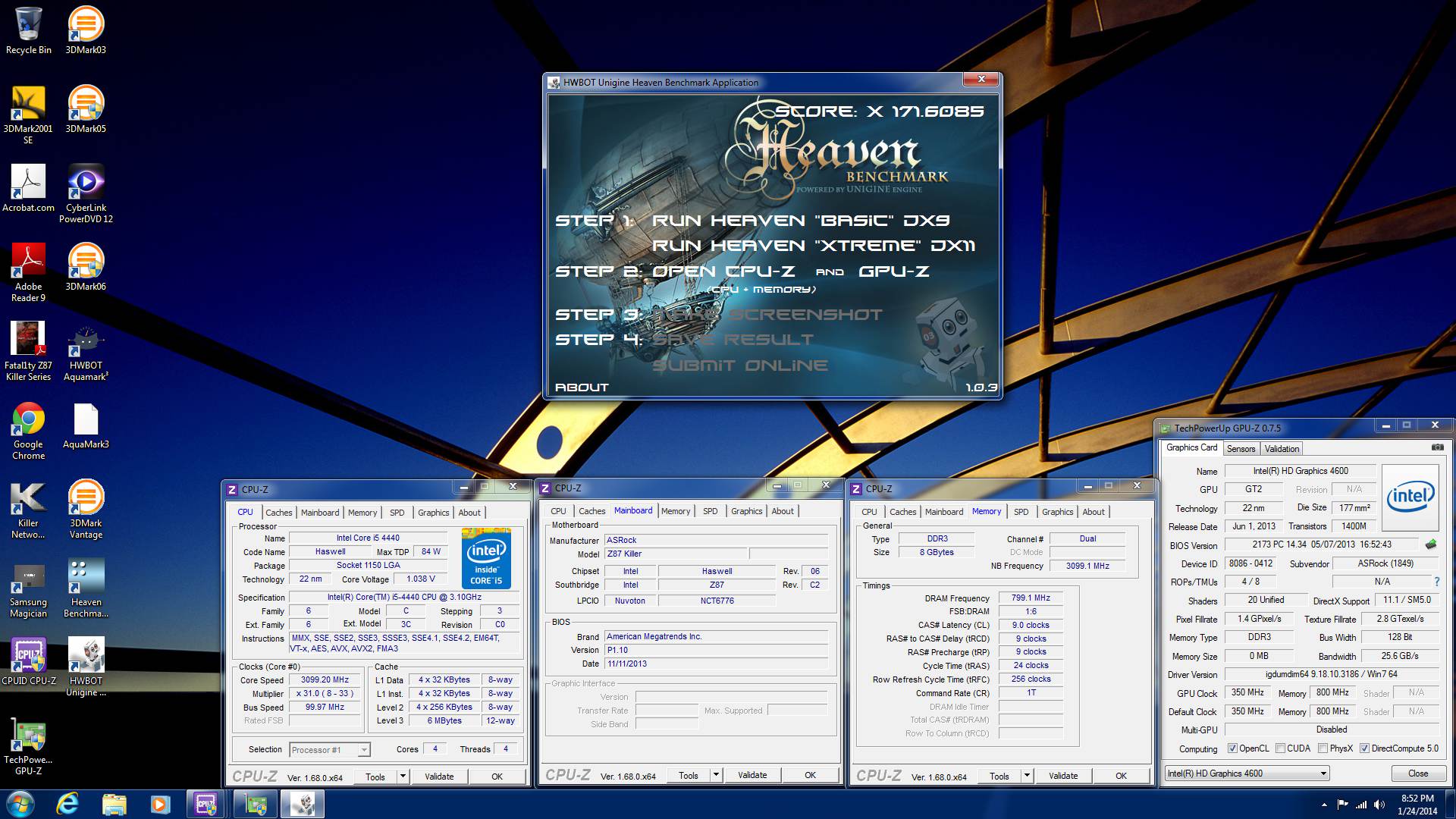Switch to CPU-Z taskbar button

[x=206, y=804]
